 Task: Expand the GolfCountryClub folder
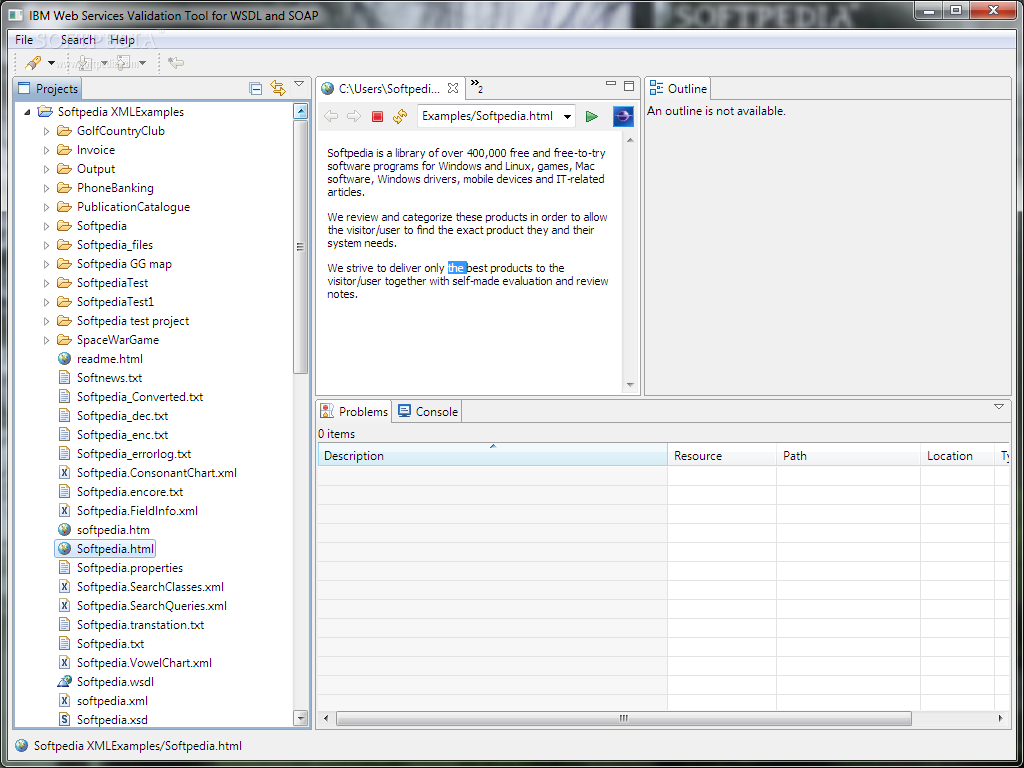tap(46, 131)
